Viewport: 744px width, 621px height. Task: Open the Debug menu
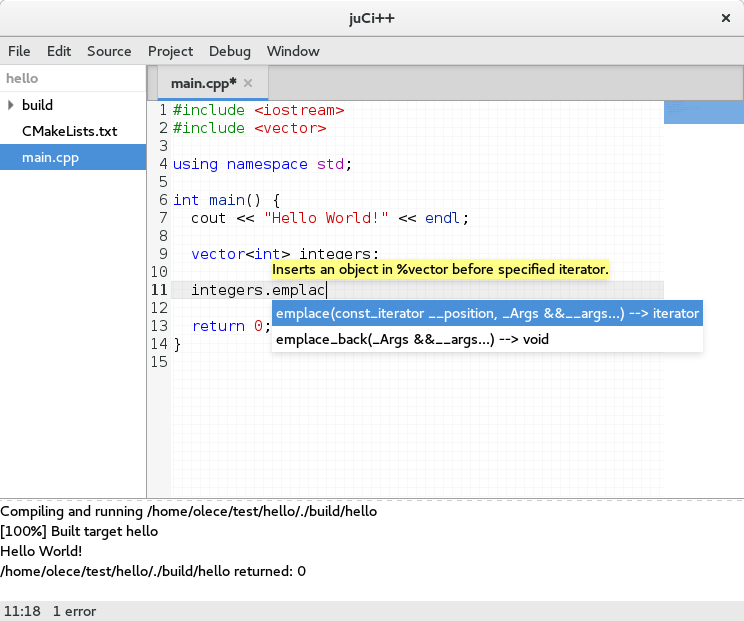(230, 51)
